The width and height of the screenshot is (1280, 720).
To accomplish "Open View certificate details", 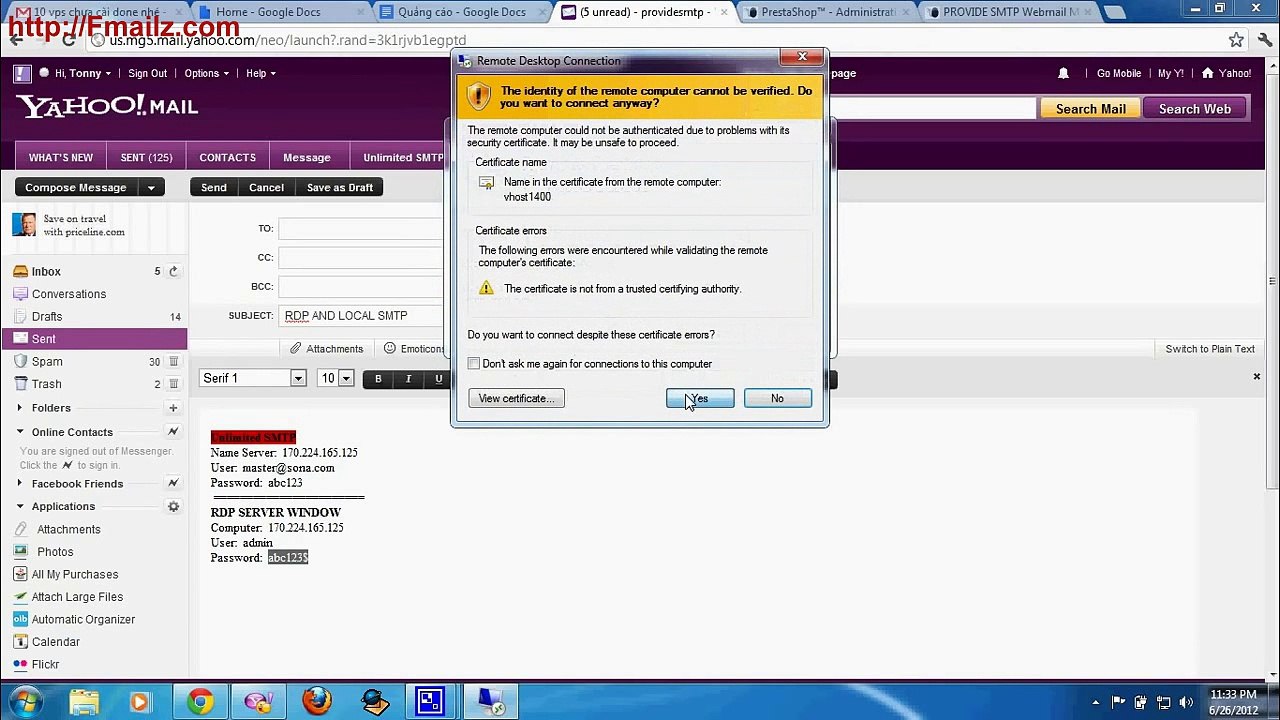I will point(516,399).
